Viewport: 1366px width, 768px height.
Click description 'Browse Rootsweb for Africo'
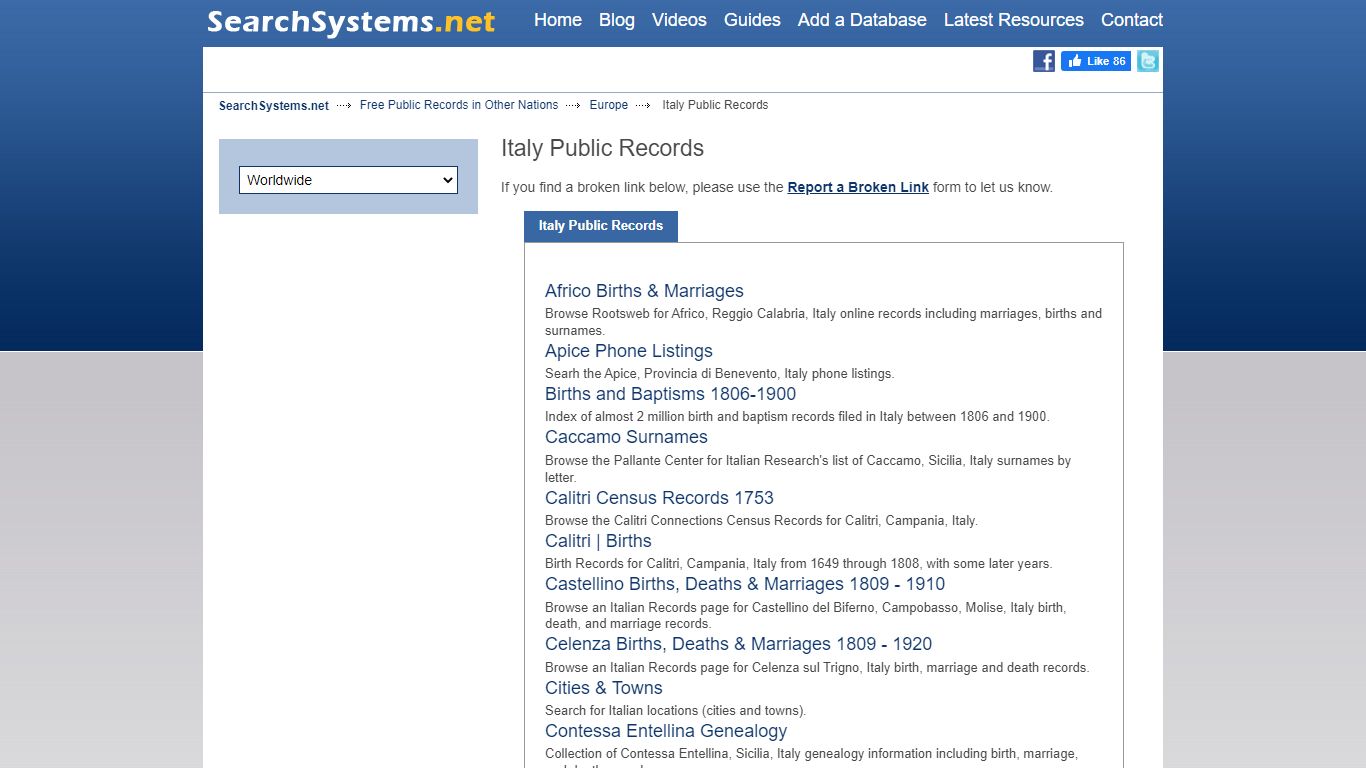823,322
